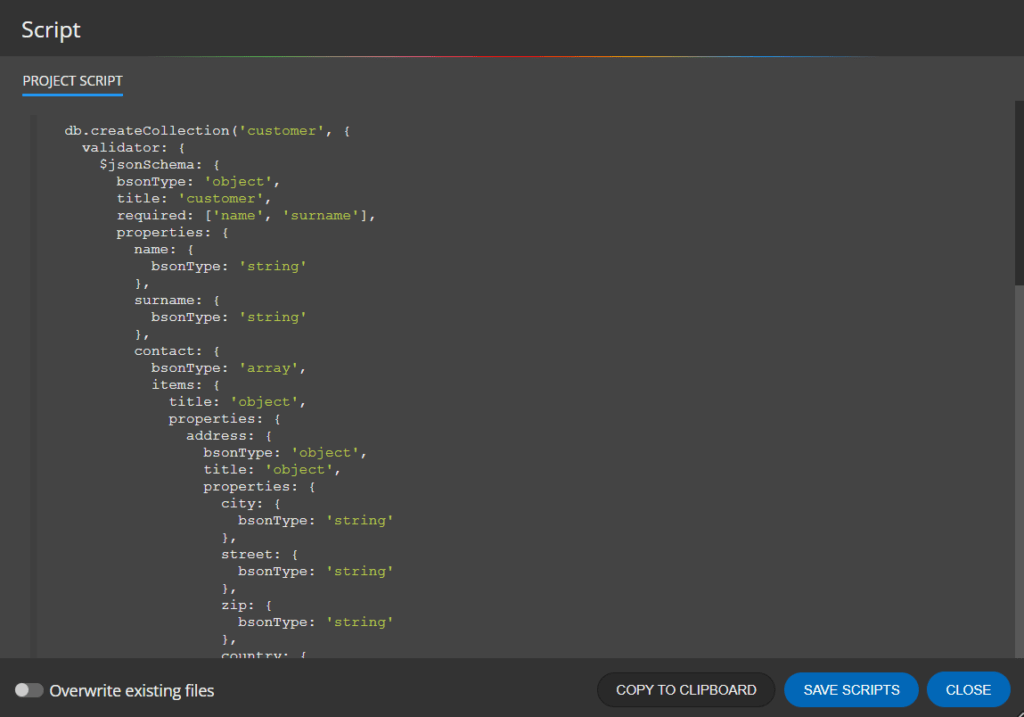Click the CLOSE button

click(967, 690)
